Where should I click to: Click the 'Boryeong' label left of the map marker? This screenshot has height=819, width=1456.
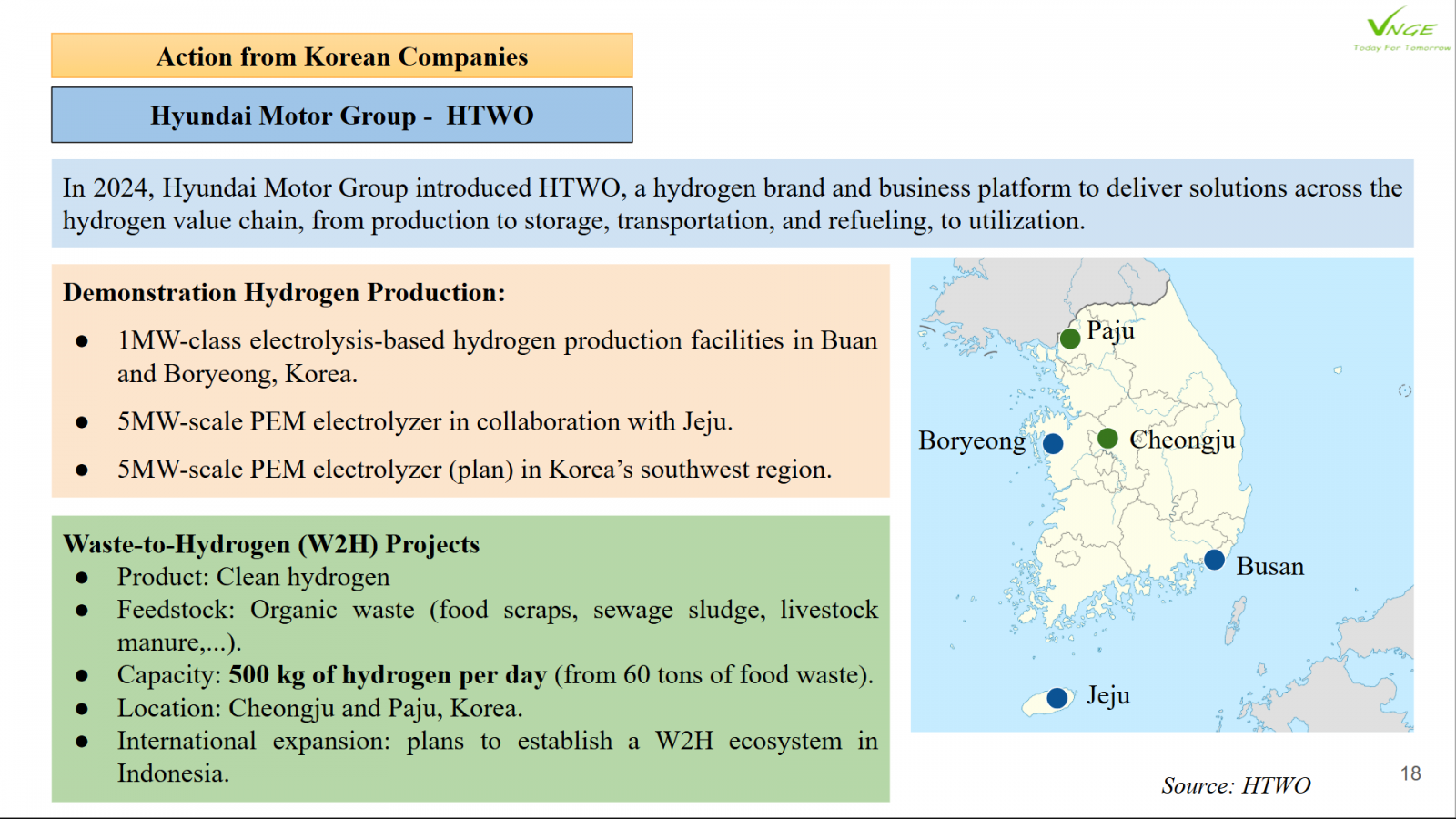click(971, 440)
